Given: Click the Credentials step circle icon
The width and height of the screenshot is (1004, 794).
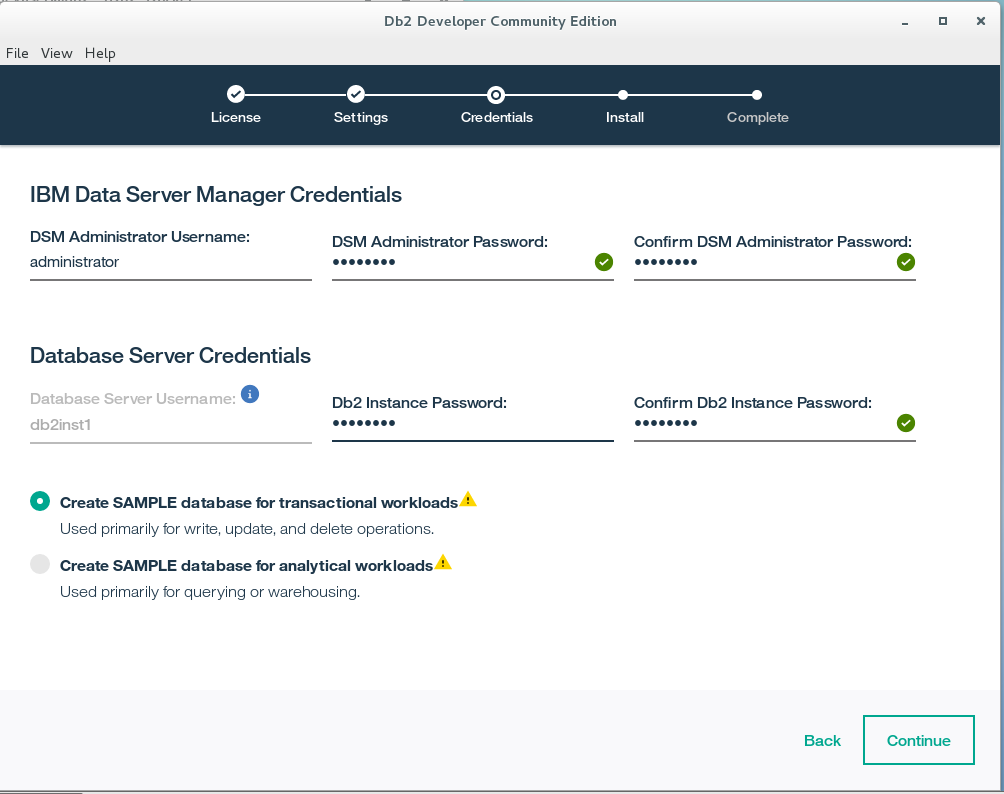Looking at the screenshot, I should (x=496, y=95).
